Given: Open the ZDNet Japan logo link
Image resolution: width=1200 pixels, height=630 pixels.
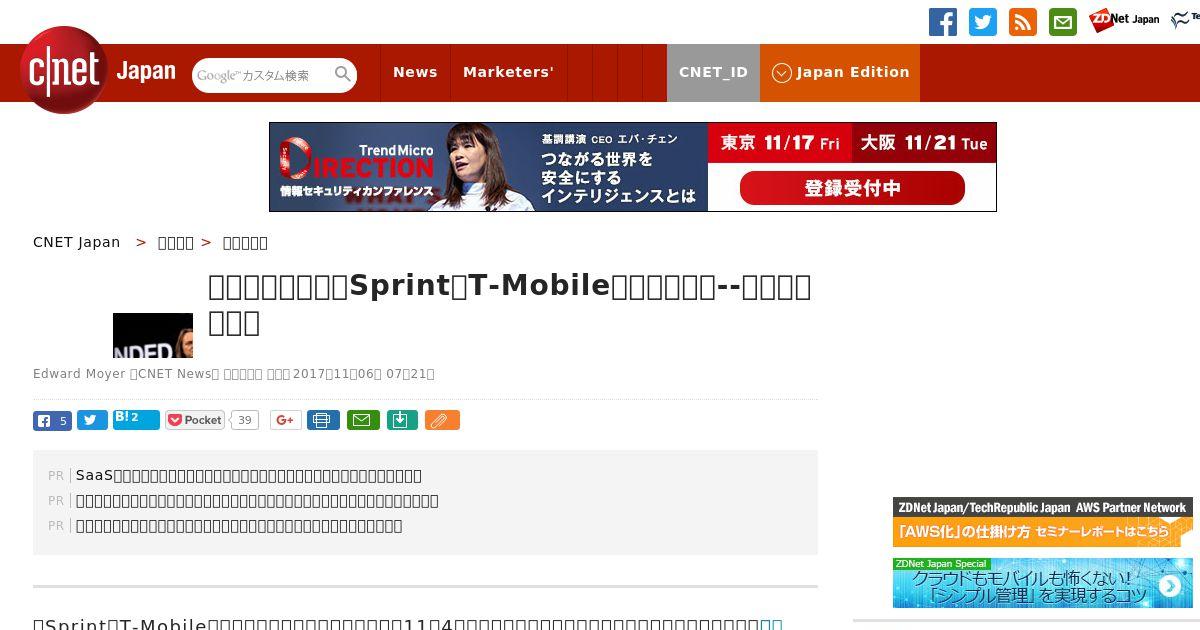Looking at the screenshot, I should [x=1124, y=20].
